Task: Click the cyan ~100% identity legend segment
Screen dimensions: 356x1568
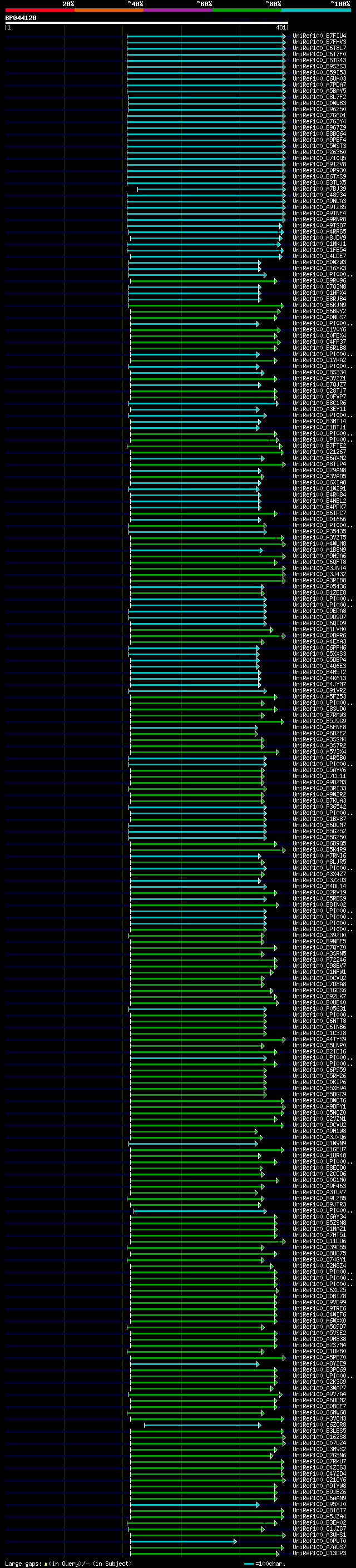Action: point(317,10)
